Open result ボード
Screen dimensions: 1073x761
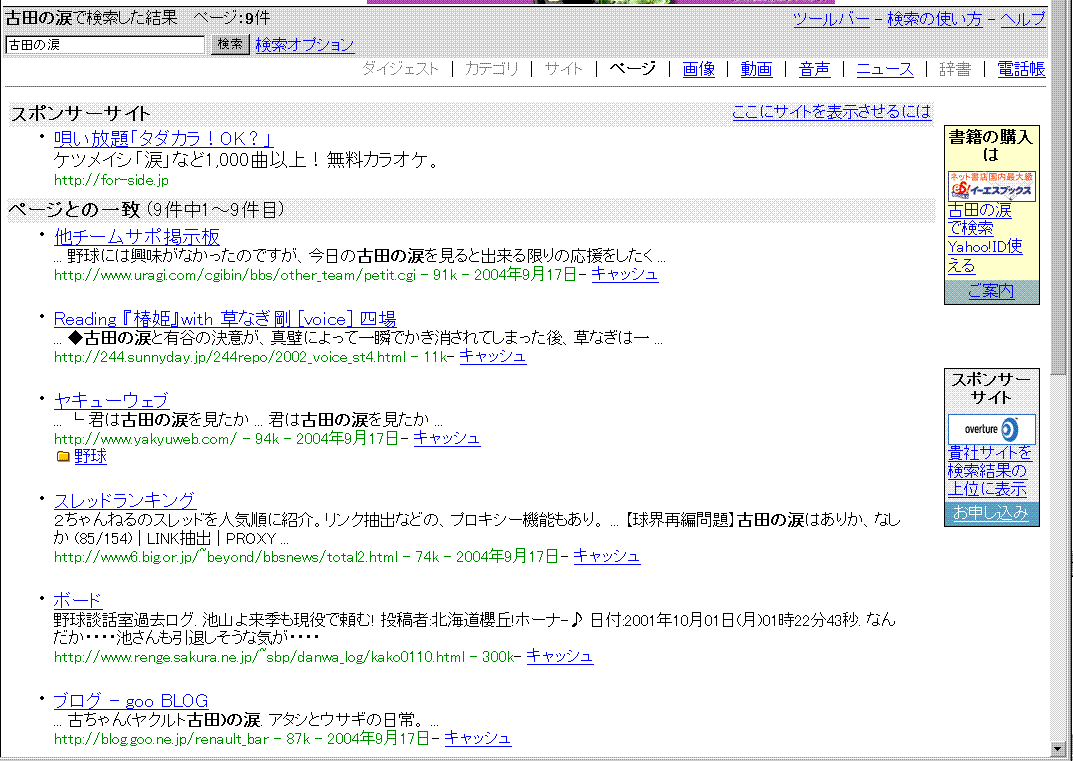coord(78,601)
